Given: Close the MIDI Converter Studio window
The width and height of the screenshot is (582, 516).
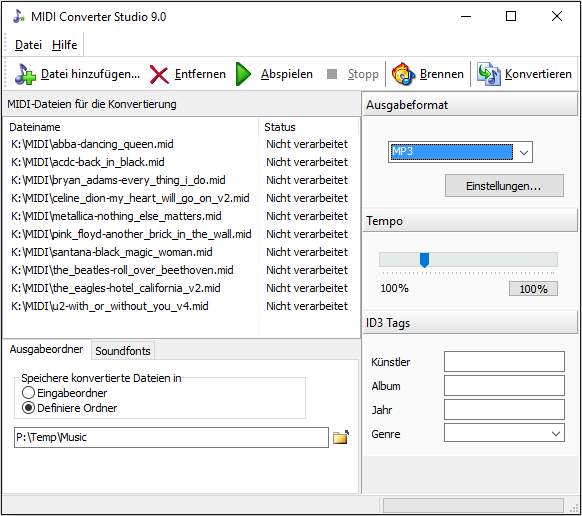Looking at the screenshot, I should pos(556,16).
